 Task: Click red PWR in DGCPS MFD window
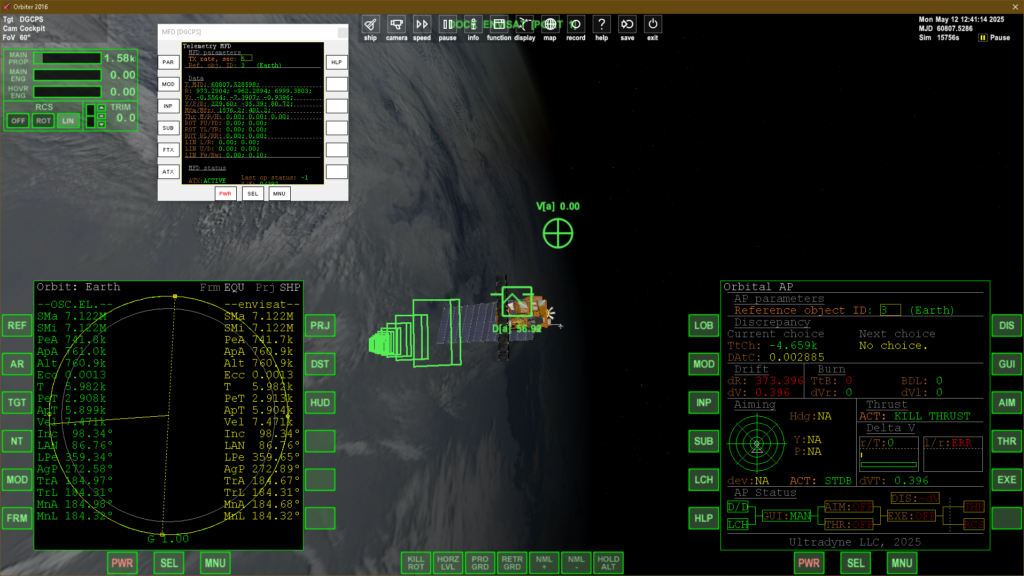click(x=225, y=193)
